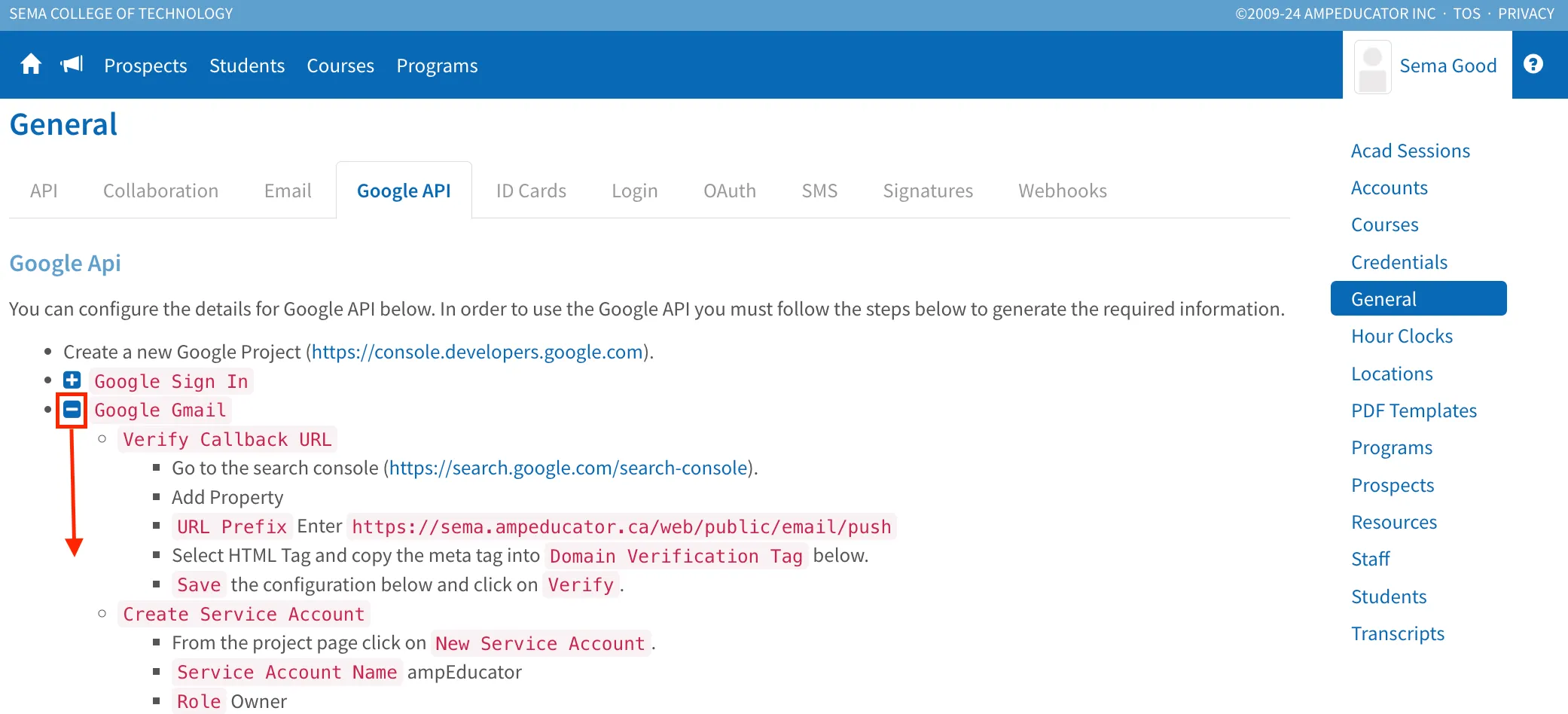Collapse the Google Gmail section

pyautogui.click(x=72, y=410)
